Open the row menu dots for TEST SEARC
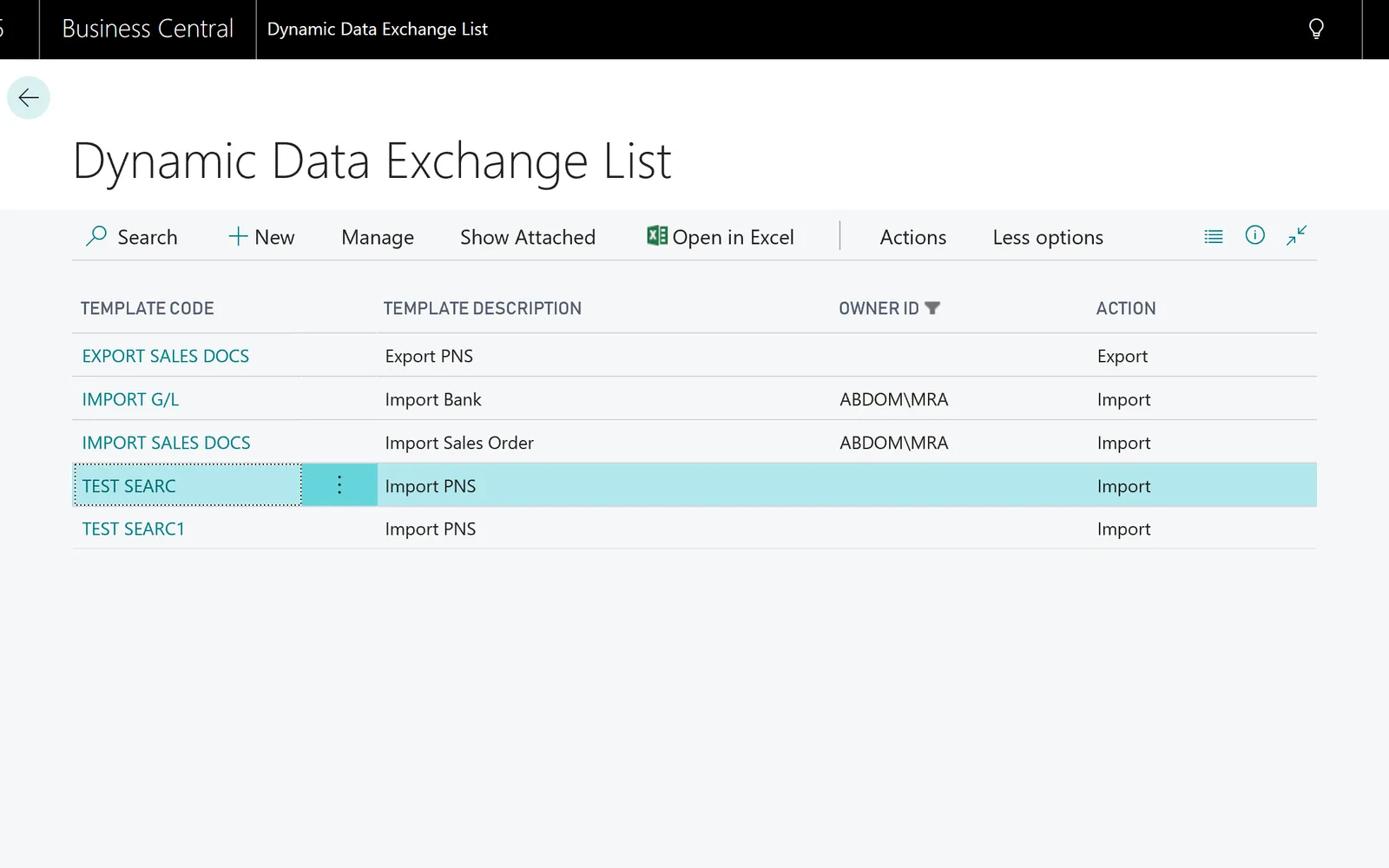 [339, 485]
